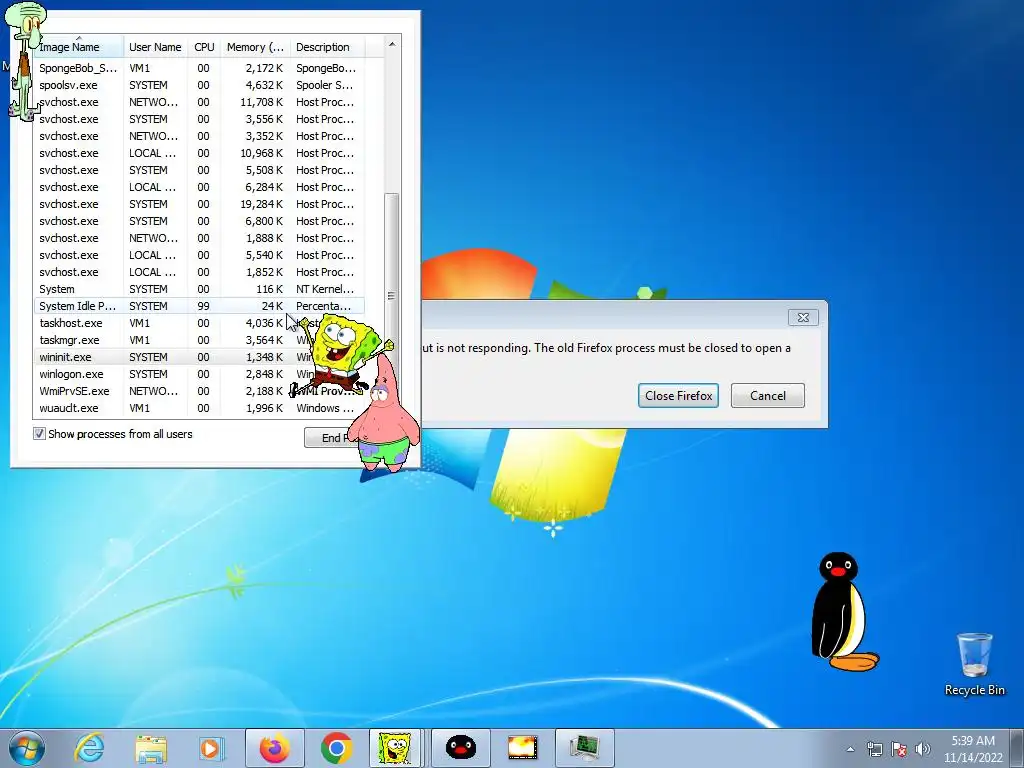Select the wininit.exe process
The width and height of the screenshot is (1024, 768).
click(x=199, y=357)
